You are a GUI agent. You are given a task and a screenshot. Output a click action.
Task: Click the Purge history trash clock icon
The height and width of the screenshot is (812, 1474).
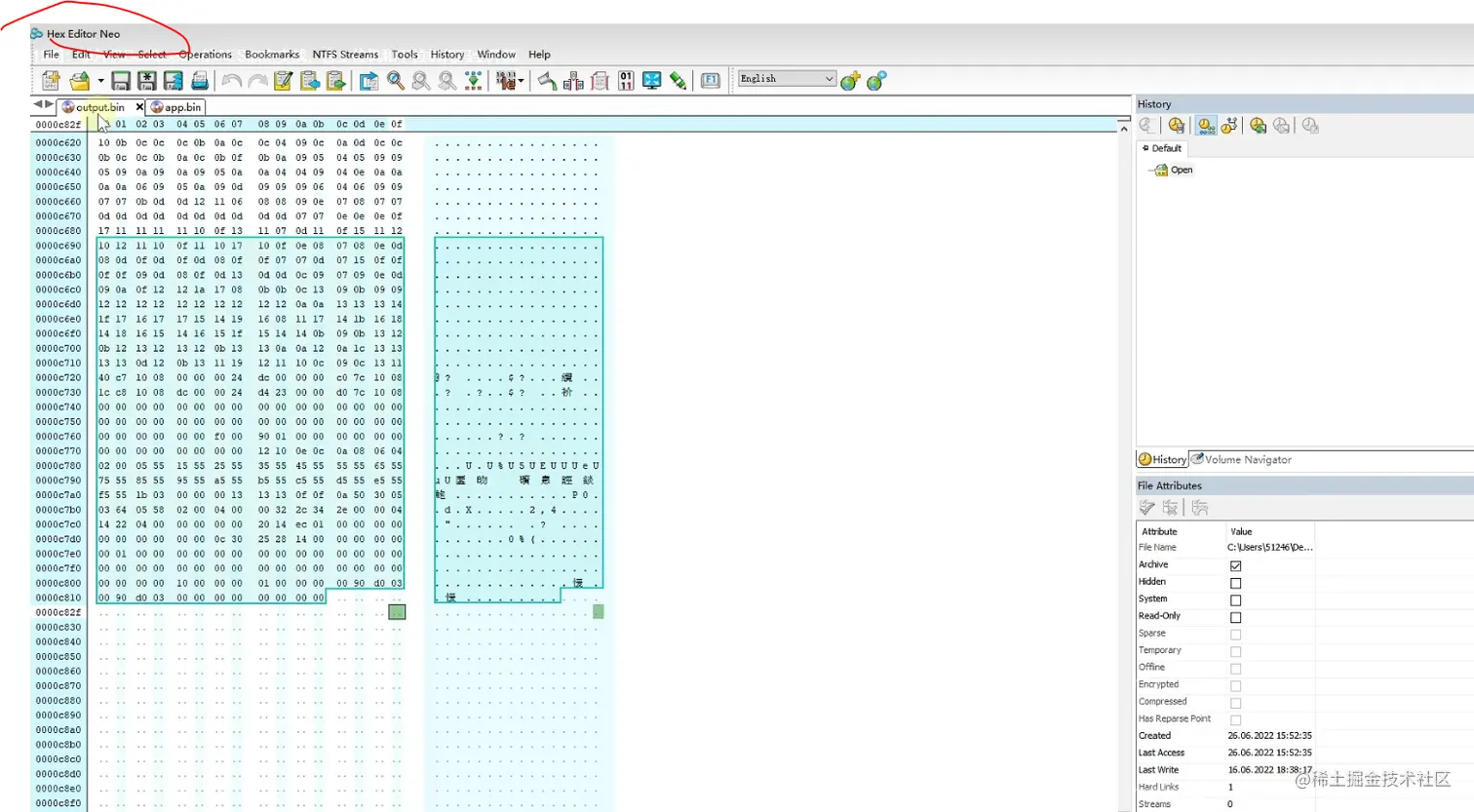1177,126
